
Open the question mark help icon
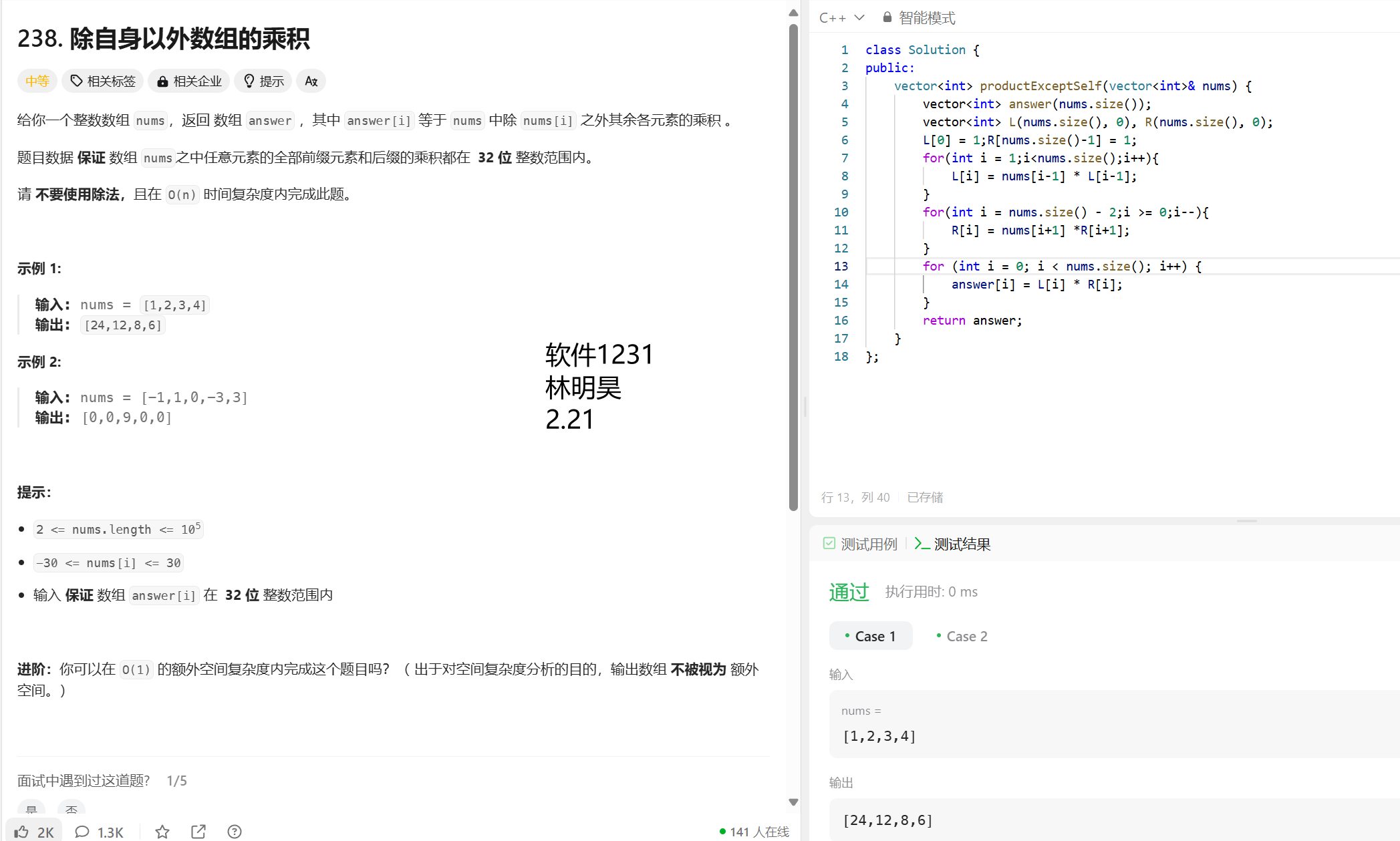tap(235, 832)
